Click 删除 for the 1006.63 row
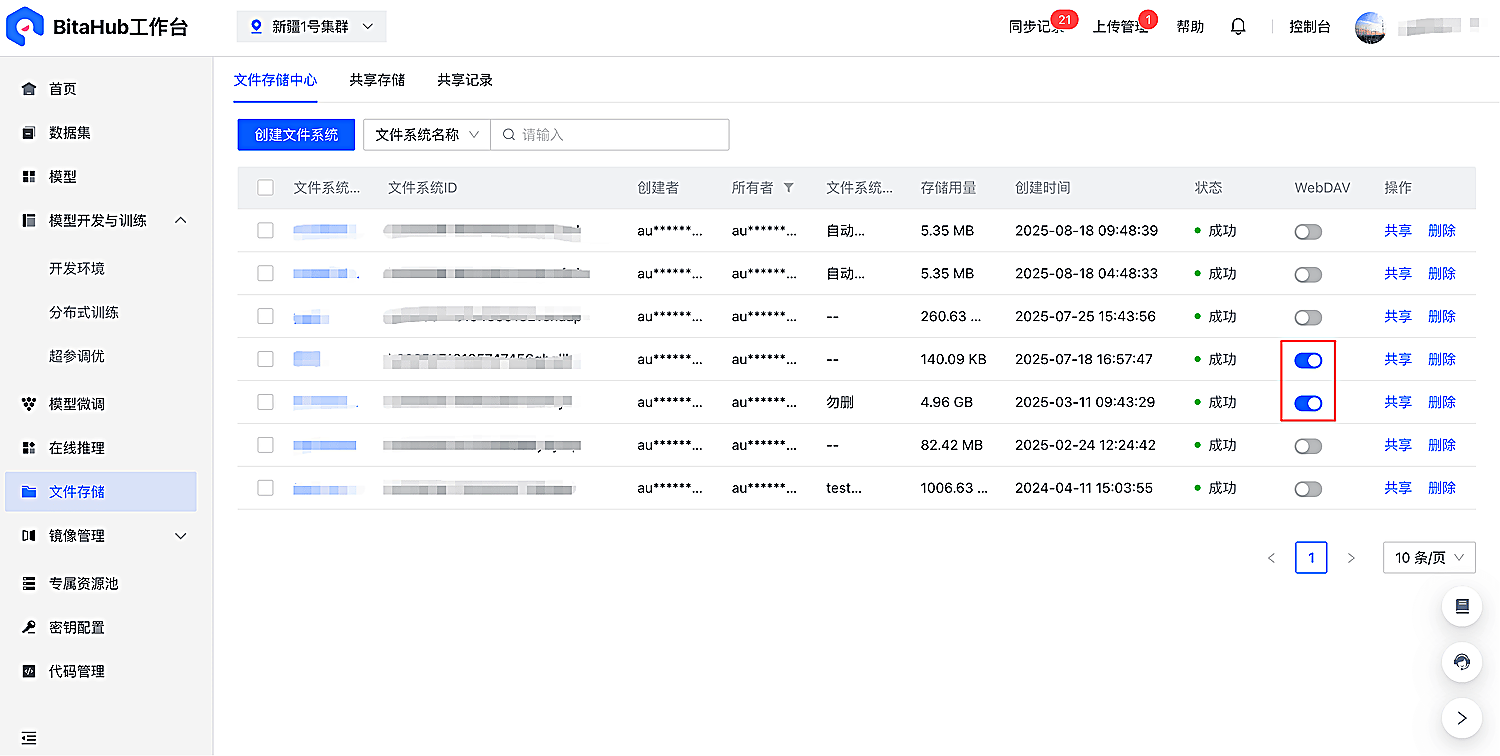Image resolution: width=1500 pixels, height=756 pixels. (x=1442, y=488)
